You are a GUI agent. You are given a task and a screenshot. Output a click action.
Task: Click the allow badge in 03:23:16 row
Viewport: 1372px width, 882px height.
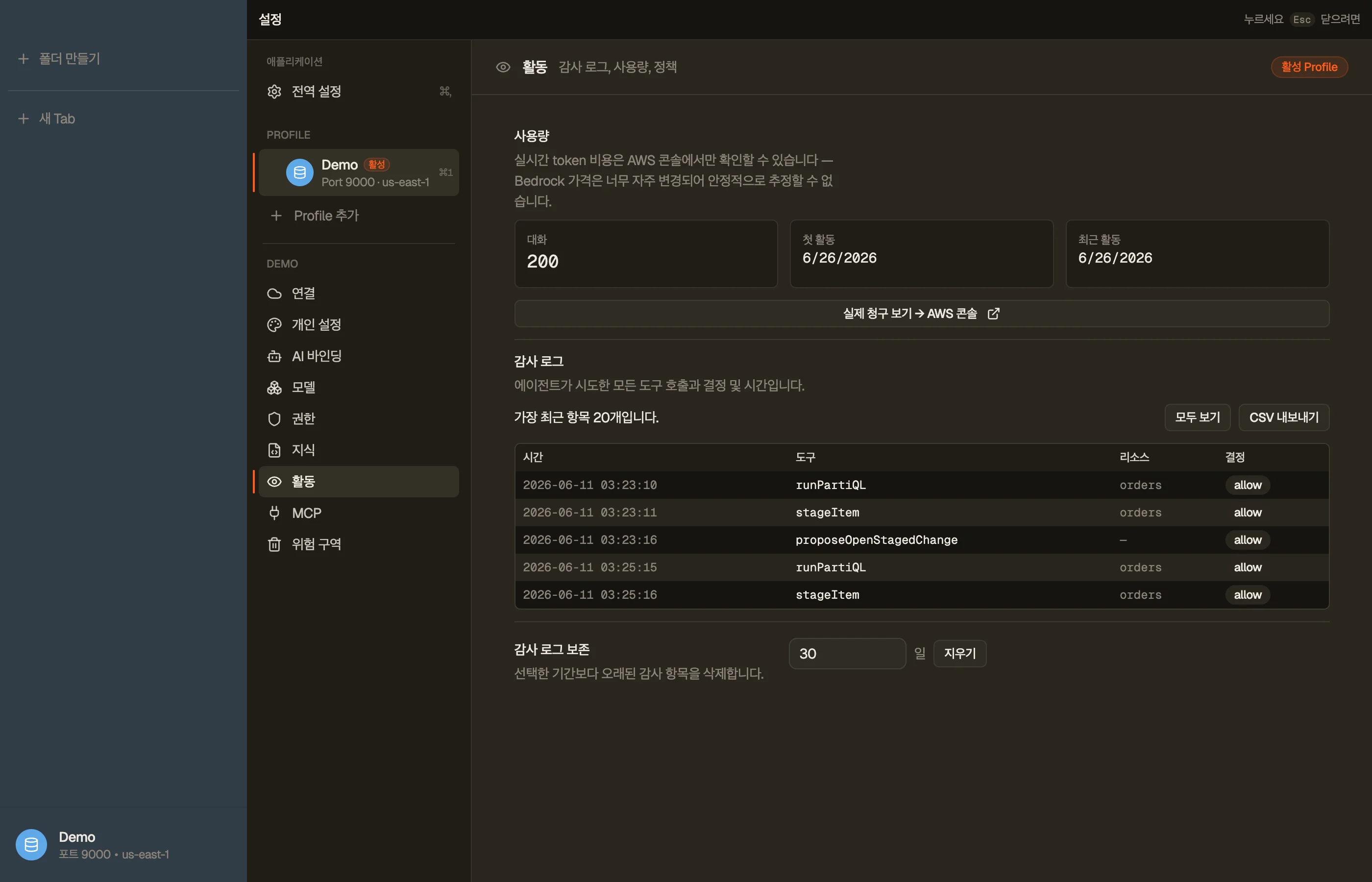coord(1248,540)
